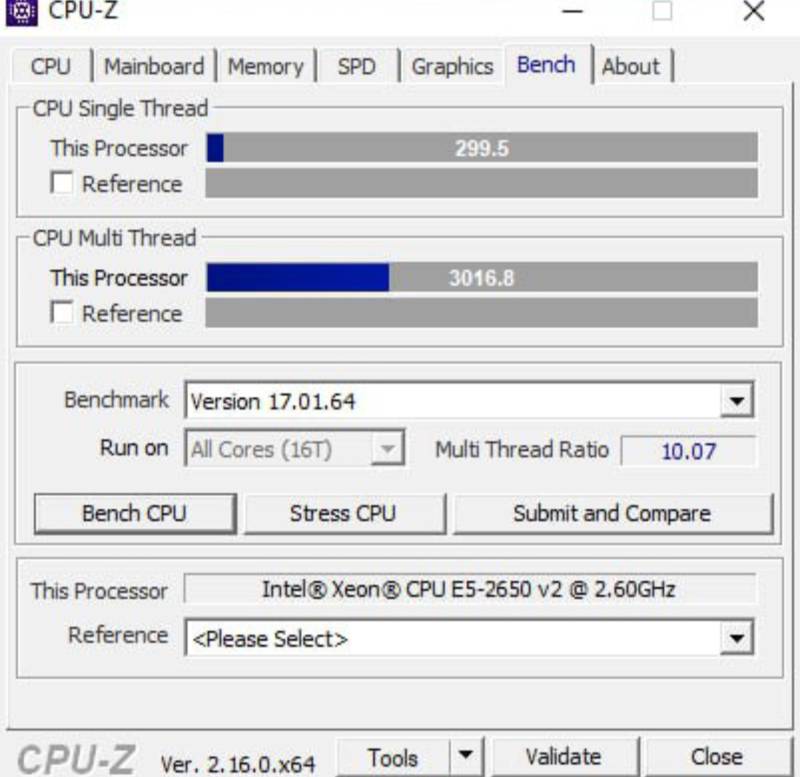Screen dimensions: 800x777
Task: Click the Multi Thread Ratio value field
Action: pyautogui.click(x=689, y=451)
